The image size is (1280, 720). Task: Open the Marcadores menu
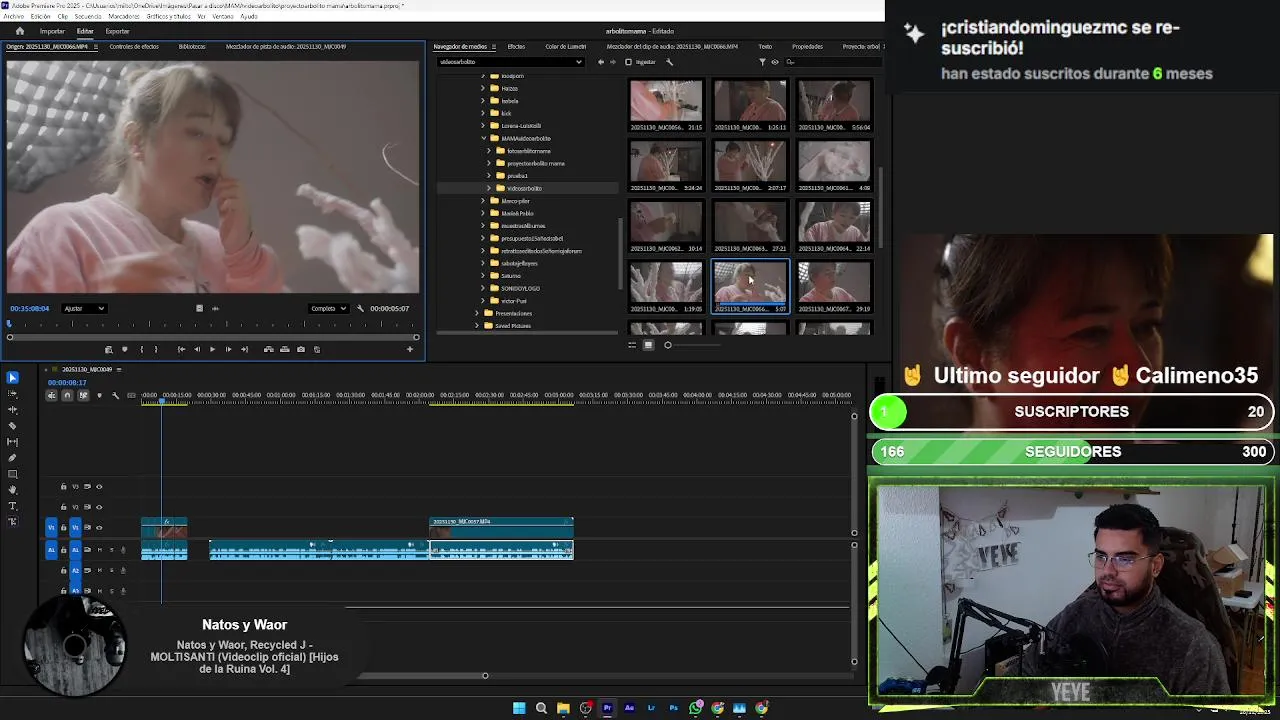pyautogui.click(x=124, y=17)
